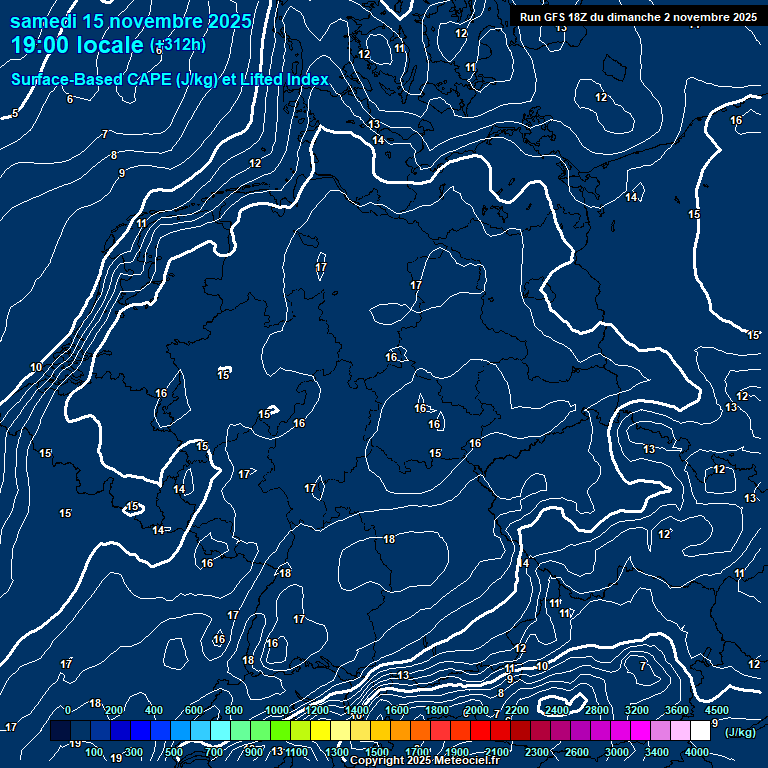
Task: Click the bright magenta 3200 J/kg legend swatch
Action: pyautogui.click(x=640, y=730)
